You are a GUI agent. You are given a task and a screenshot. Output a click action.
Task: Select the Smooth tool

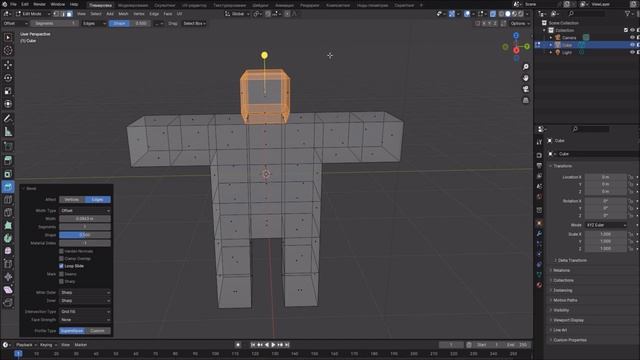(8, 251)
